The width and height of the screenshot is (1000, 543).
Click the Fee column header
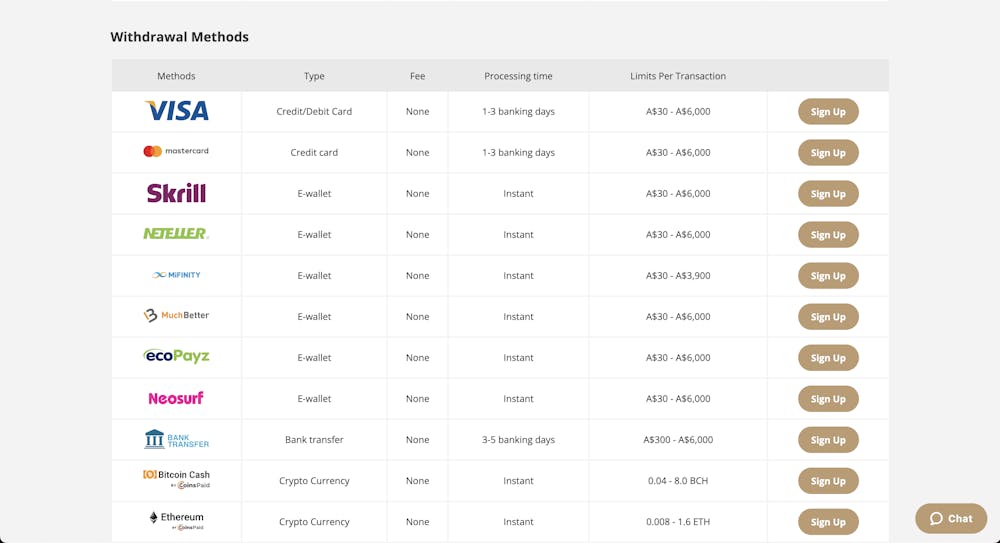pyautogui.click(x=417, y=76)
